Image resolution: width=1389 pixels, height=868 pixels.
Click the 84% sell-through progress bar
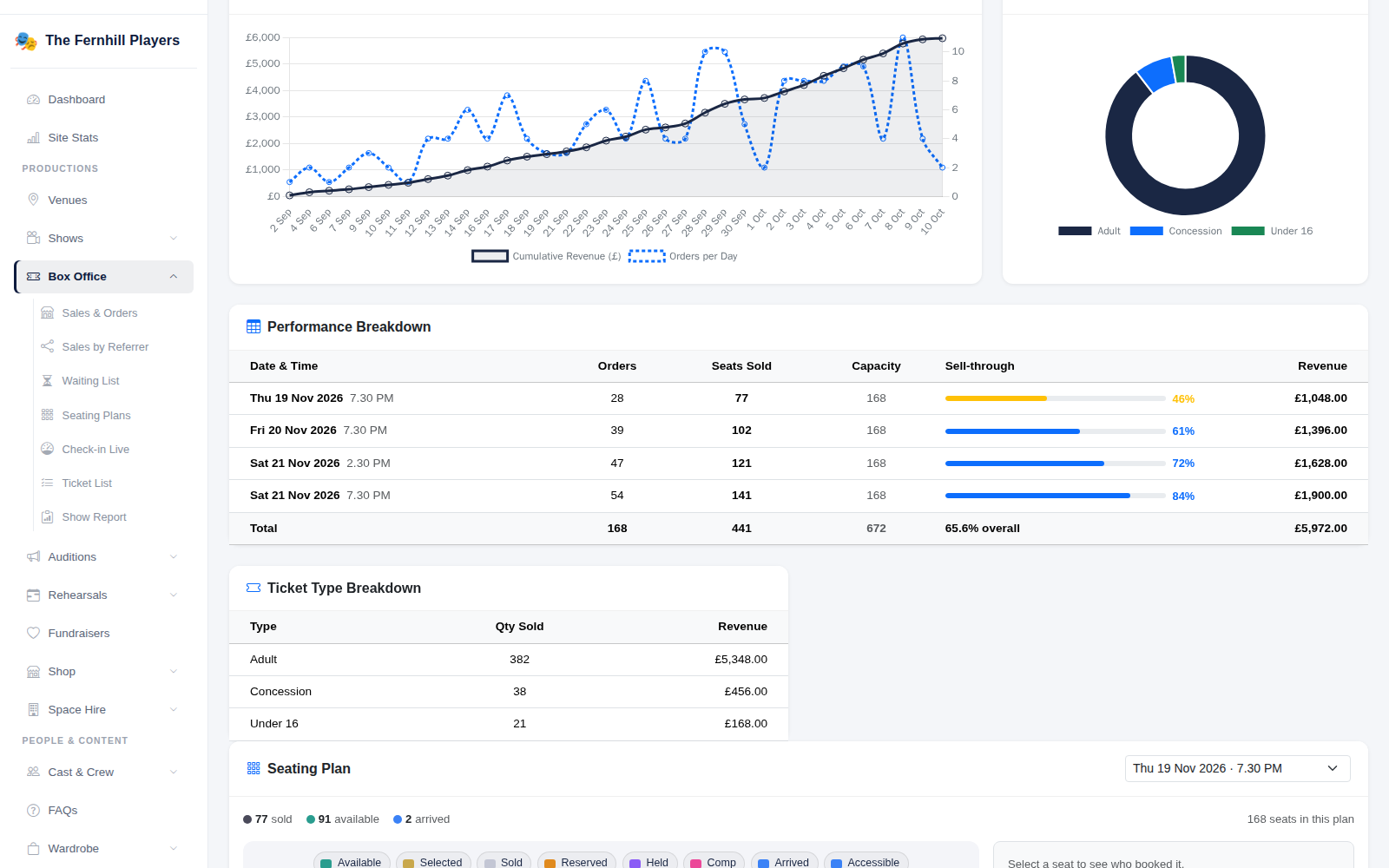coord(1055,496)
